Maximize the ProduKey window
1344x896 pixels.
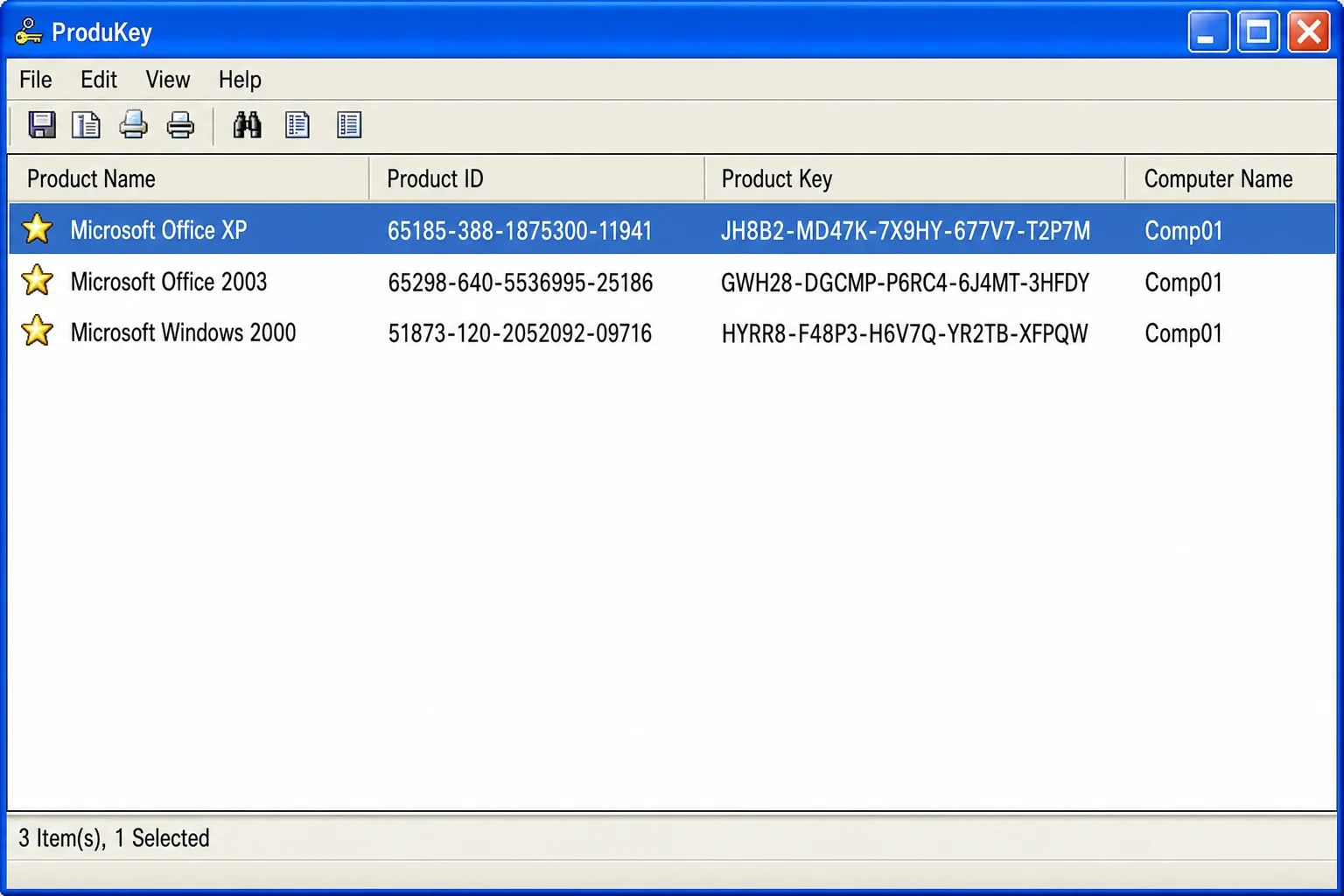[1258, 32]
